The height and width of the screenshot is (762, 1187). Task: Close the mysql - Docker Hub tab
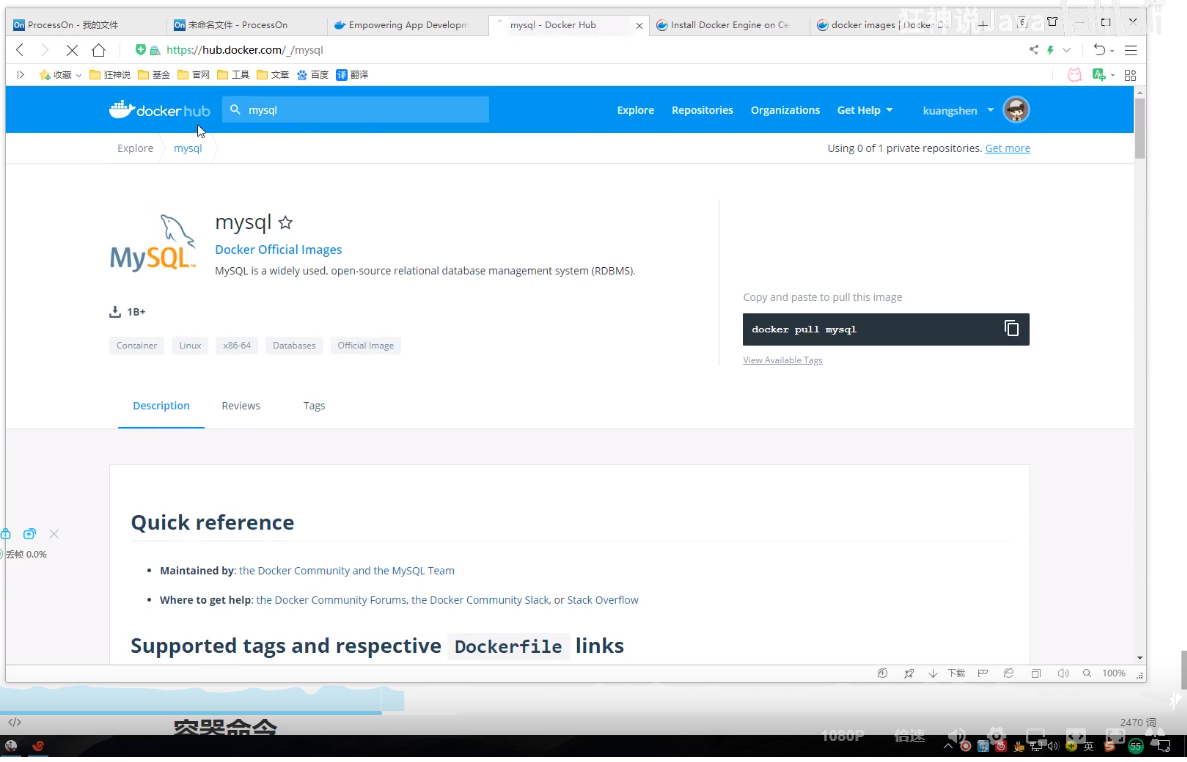[639, 25]
